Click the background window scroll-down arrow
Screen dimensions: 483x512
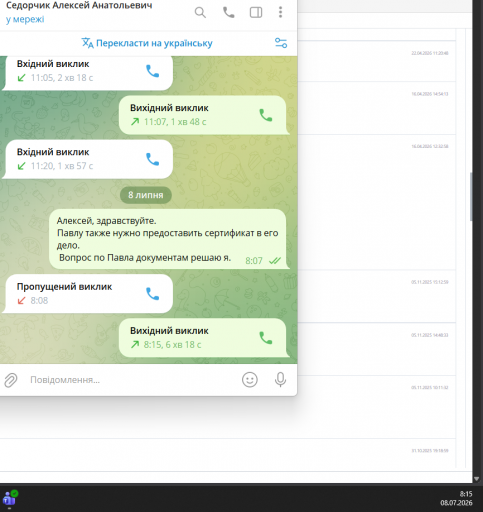click(476, 479)
